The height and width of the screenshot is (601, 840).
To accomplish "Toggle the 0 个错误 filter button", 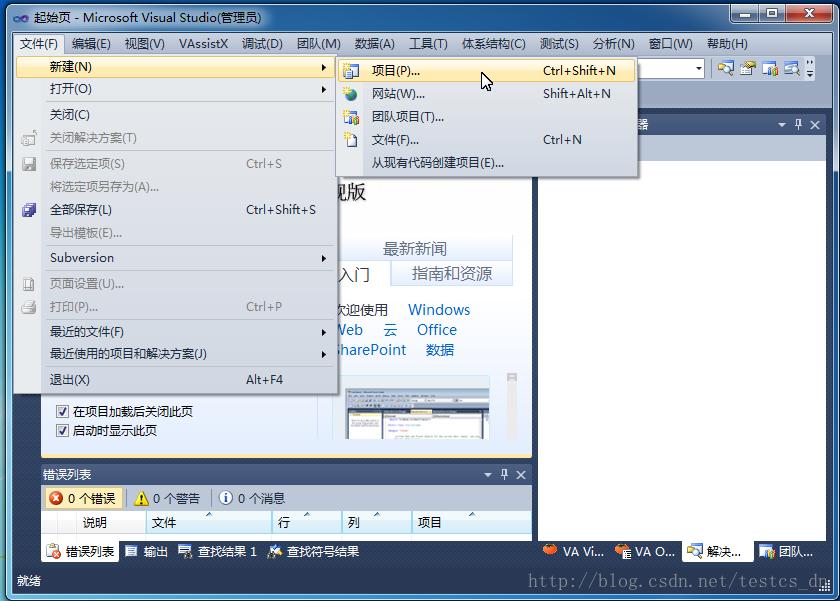I will click(x=84, y=498).
